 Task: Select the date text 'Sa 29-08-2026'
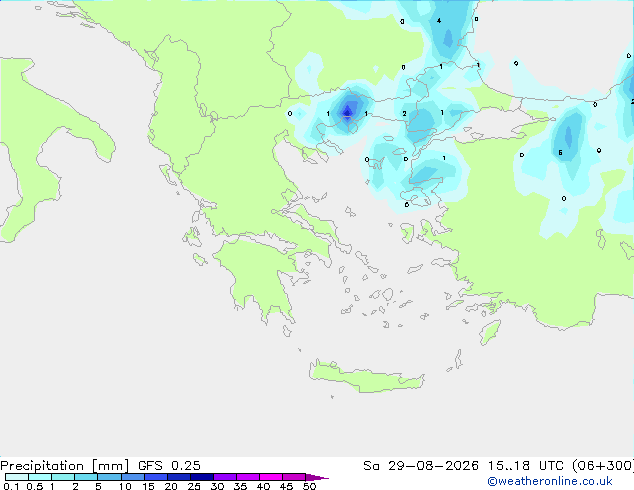[421, 466]
